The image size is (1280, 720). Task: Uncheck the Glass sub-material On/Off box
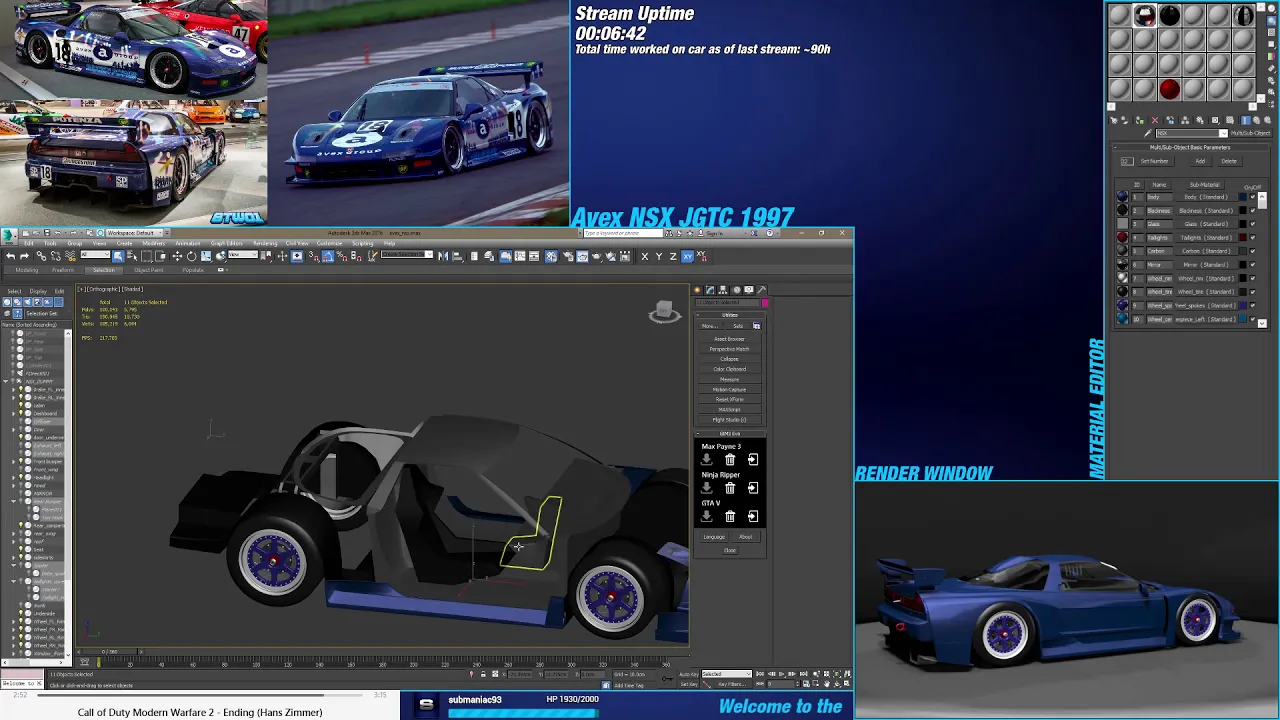[1253, 224]
